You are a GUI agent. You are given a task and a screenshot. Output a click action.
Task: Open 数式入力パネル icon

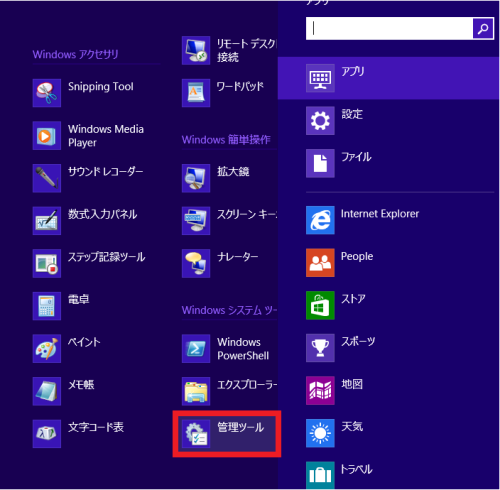[47, 221]
